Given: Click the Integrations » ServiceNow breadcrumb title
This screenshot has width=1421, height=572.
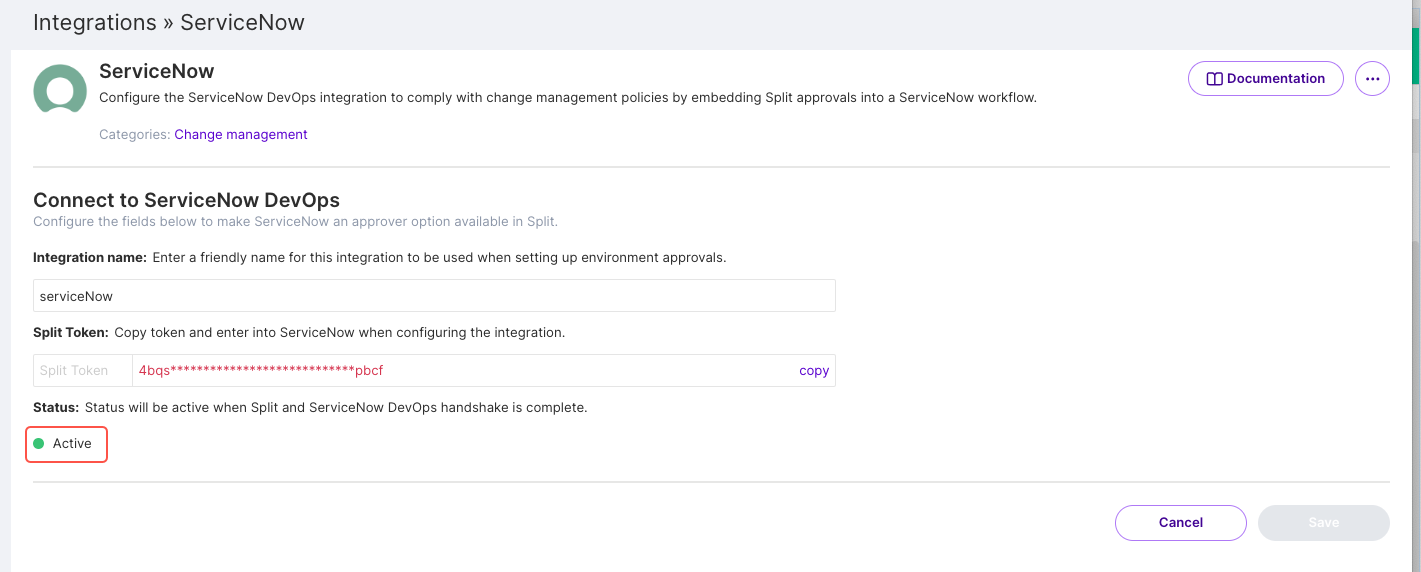Looking at the screenshot, I should [x=169, y=22].
